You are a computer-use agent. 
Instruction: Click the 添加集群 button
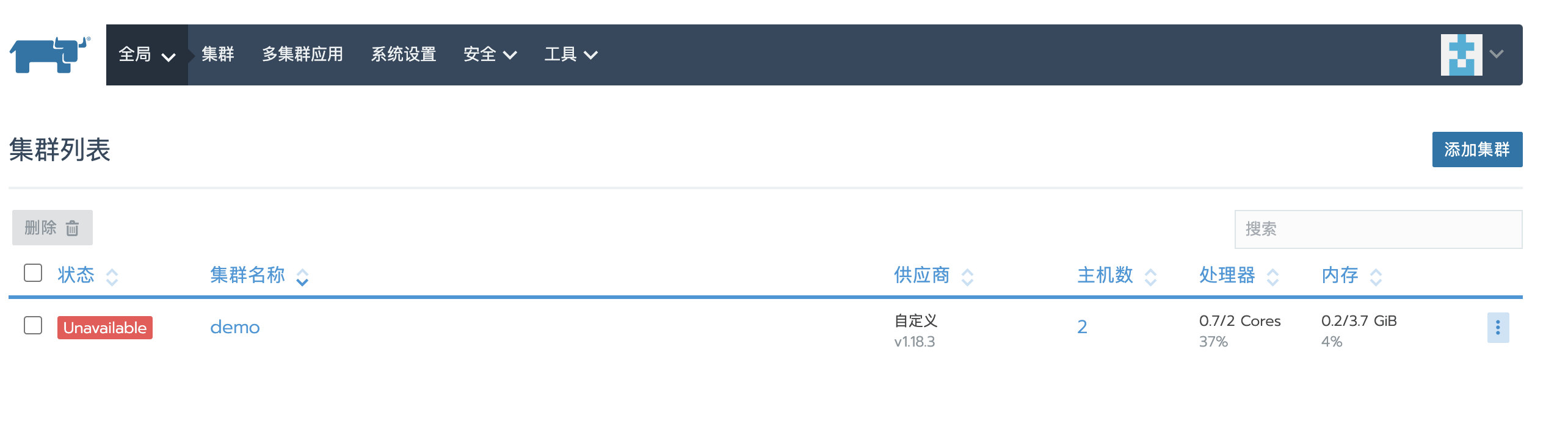click(1477, 149)
